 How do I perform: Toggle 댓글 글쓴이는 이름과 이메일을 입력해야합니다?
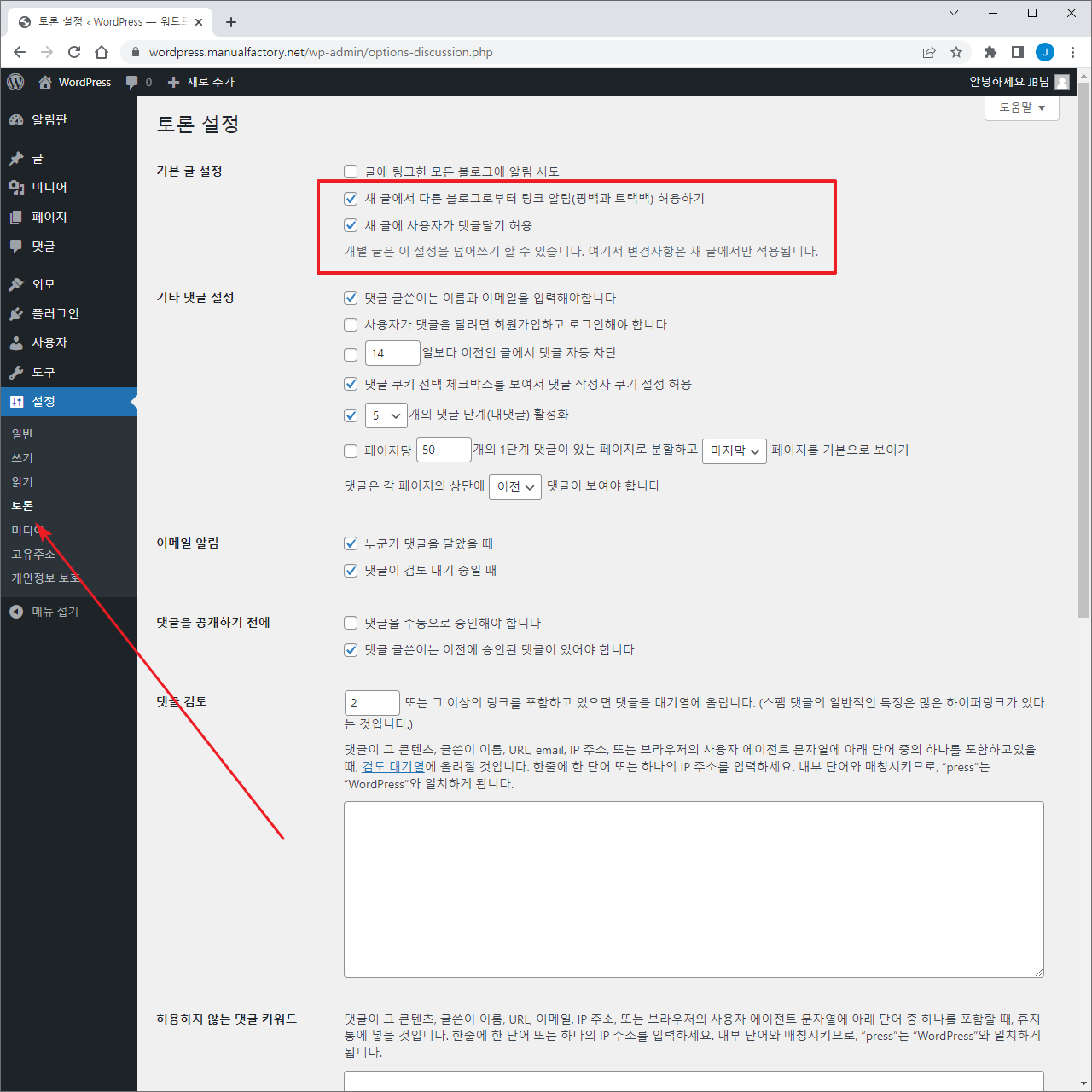(351, 298)
